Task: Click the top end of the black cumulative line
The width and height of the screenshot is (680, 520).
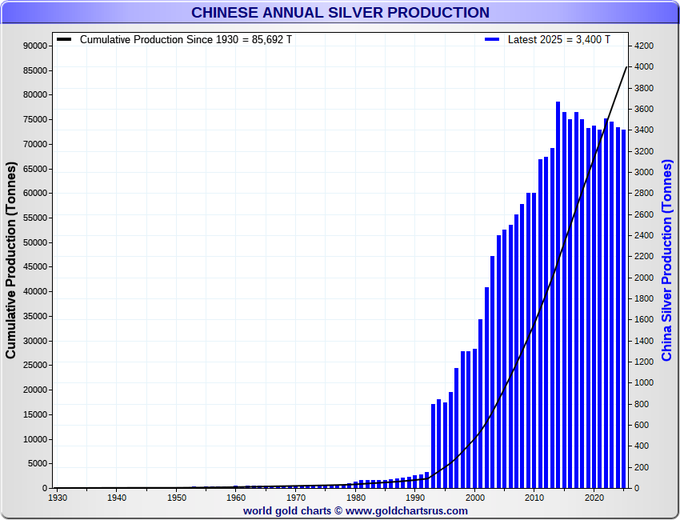Action: pyautogui.click(x=626, y=67)
